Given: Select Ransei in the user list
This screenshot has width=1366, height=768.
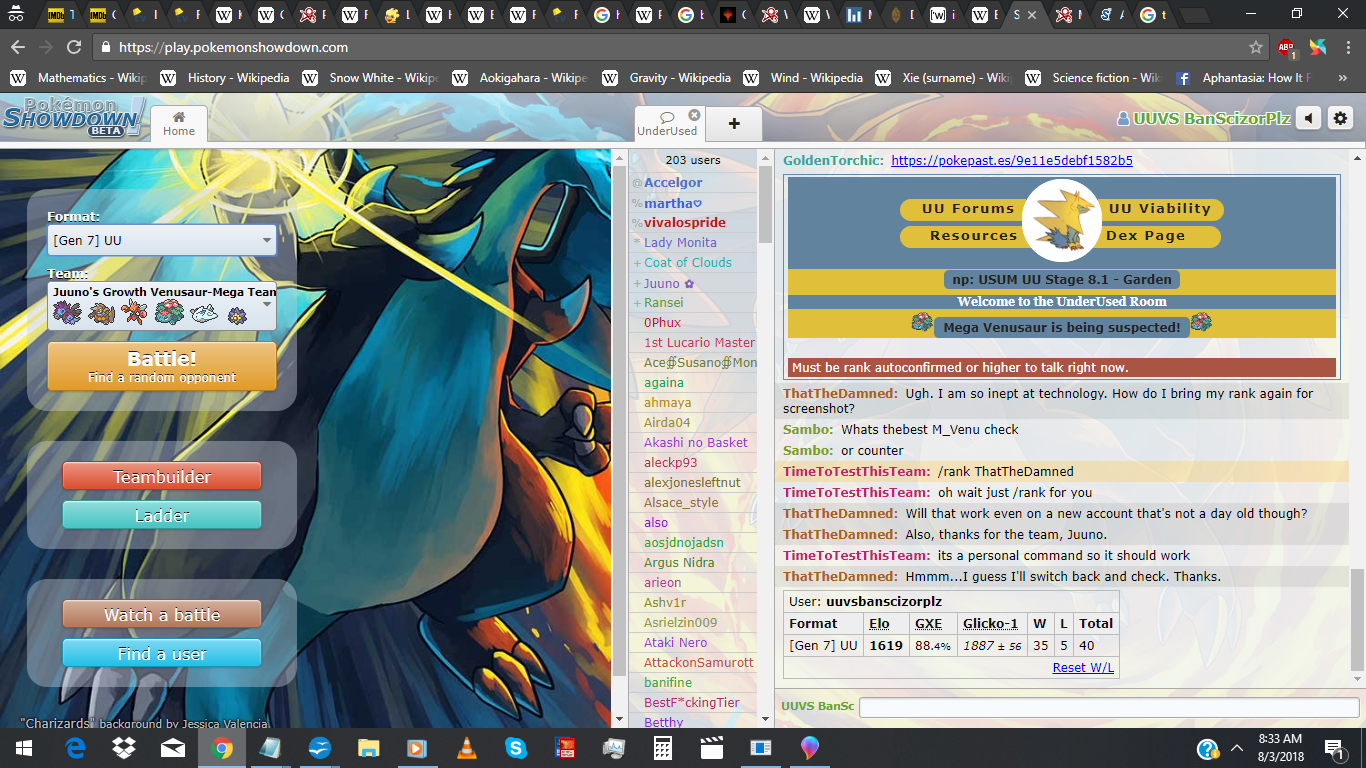Looking at the screenshot, I should [664, 302].
